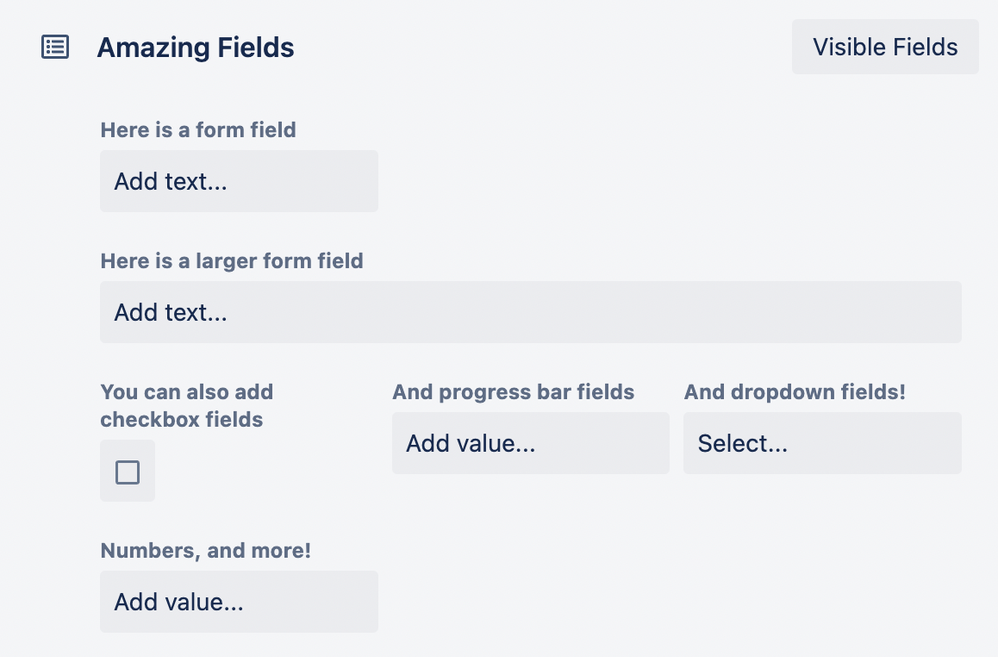Click the "Here is a larger form field" label

tap(232, 261)
